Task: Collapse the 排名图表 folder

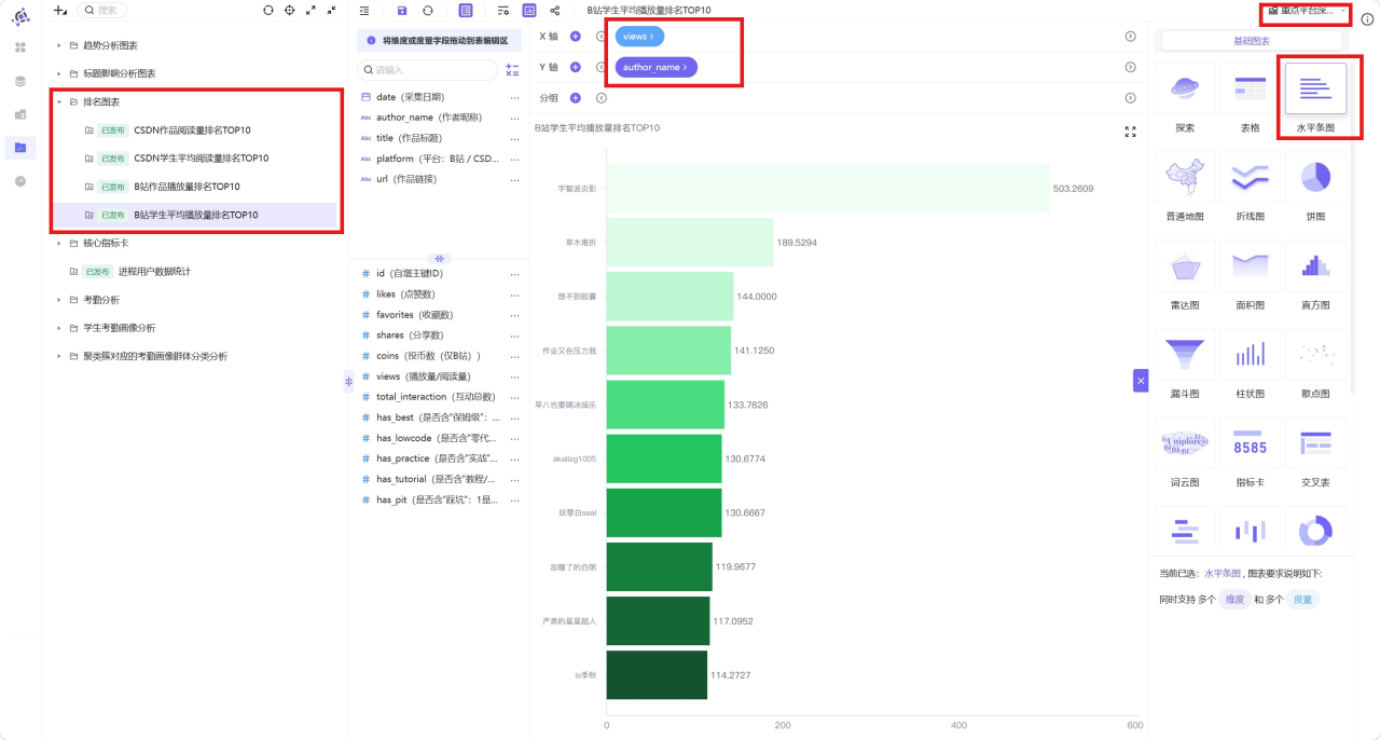Action: 59,102
